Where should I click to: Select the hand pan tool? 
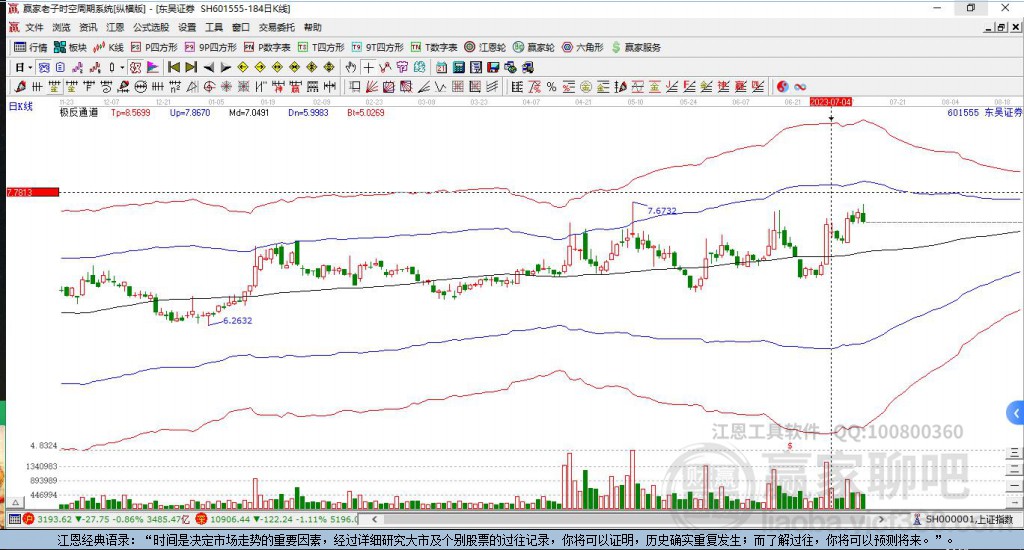point(351,67)
